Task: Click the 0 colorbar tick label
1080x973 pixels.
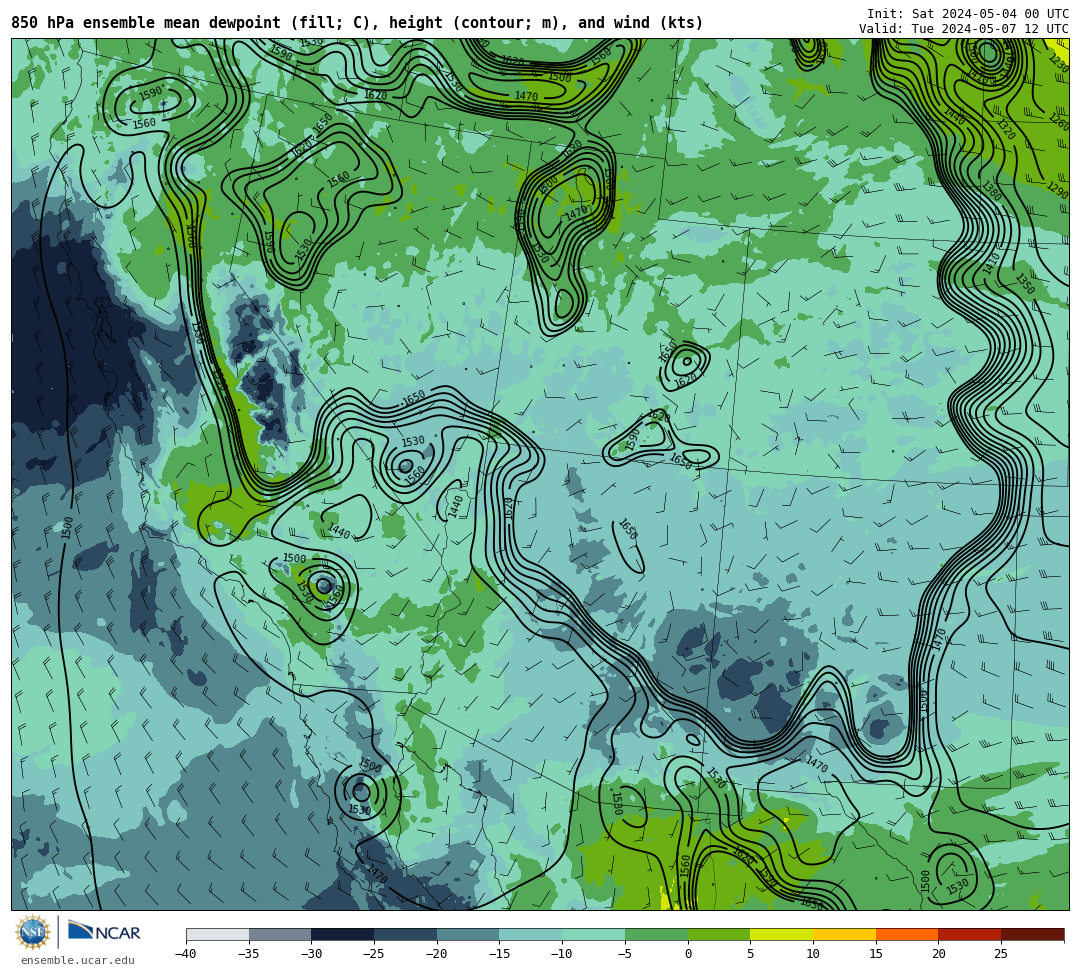Action: pyautogui.click(x=687, y=954)
